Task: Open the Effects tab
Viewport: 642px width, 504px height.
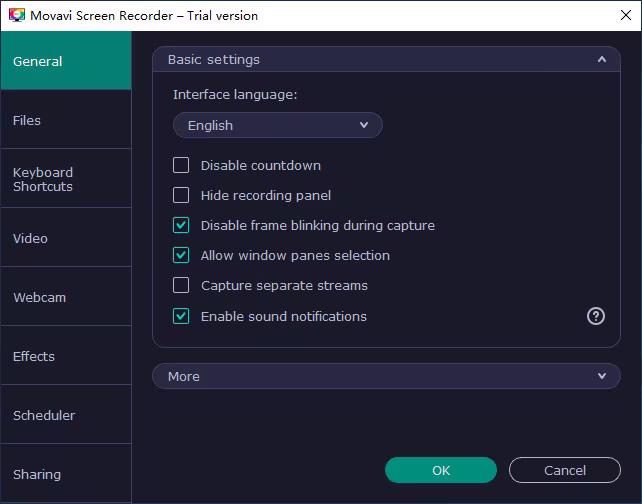Action: 66,356
